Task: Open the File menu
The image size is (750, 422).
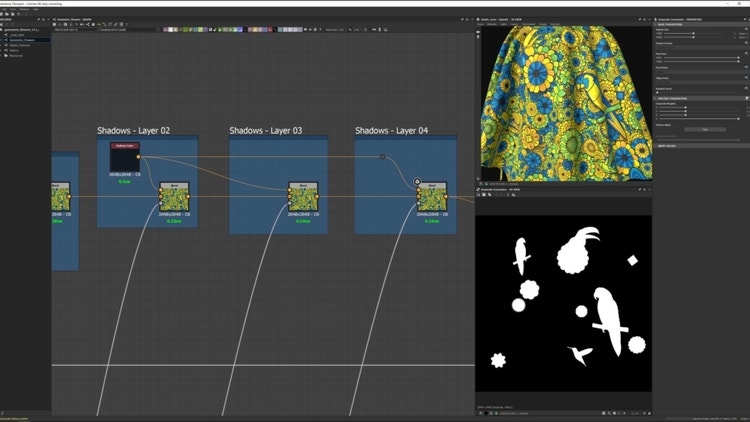Action: click(4, 9)
